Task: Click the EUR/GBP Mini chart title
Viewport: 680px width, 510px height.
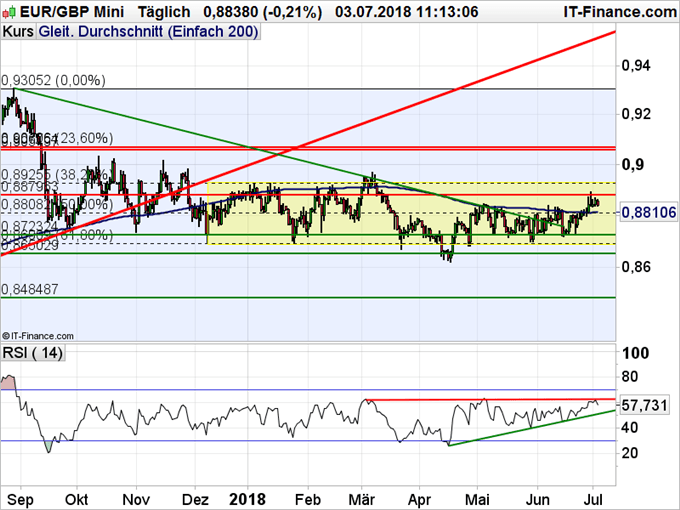Action: [72, 12]
